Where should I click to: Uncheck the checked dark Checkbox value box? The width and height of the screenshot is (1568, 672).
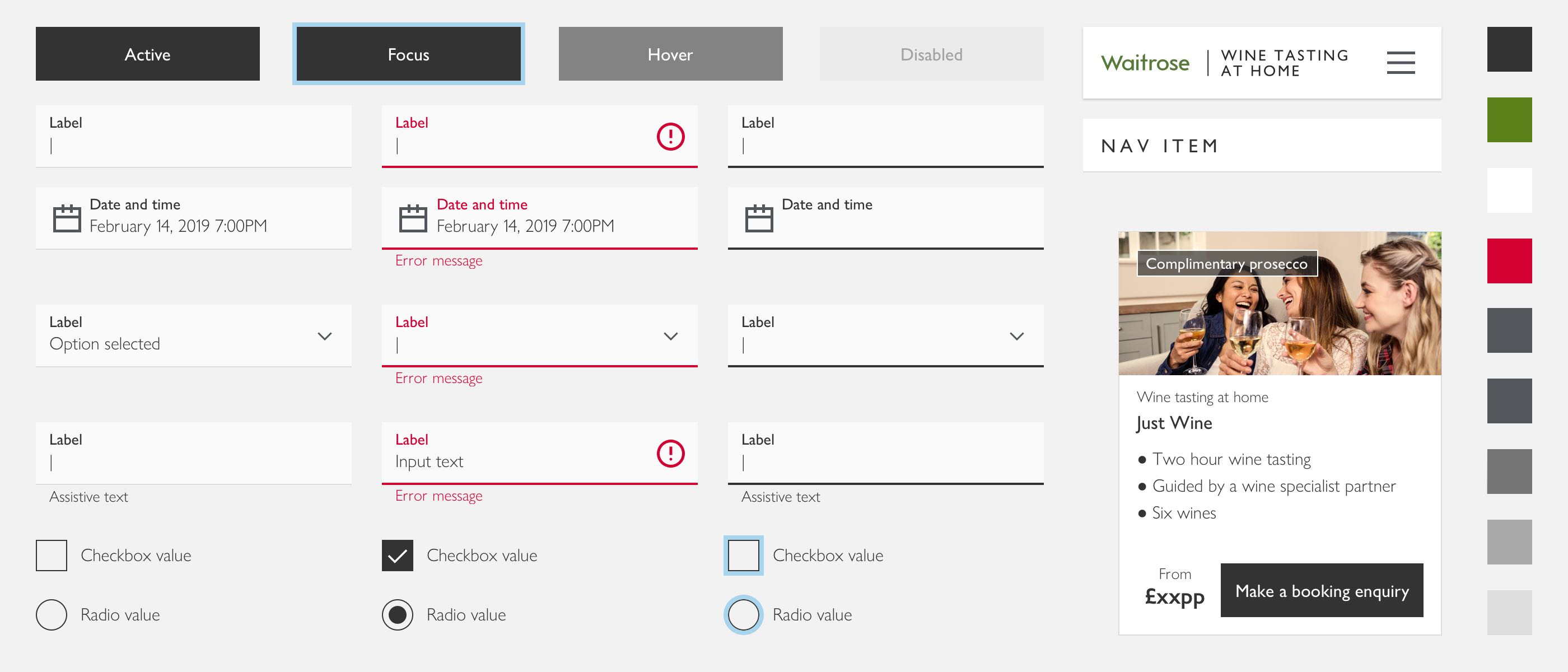tap(398, 555)
